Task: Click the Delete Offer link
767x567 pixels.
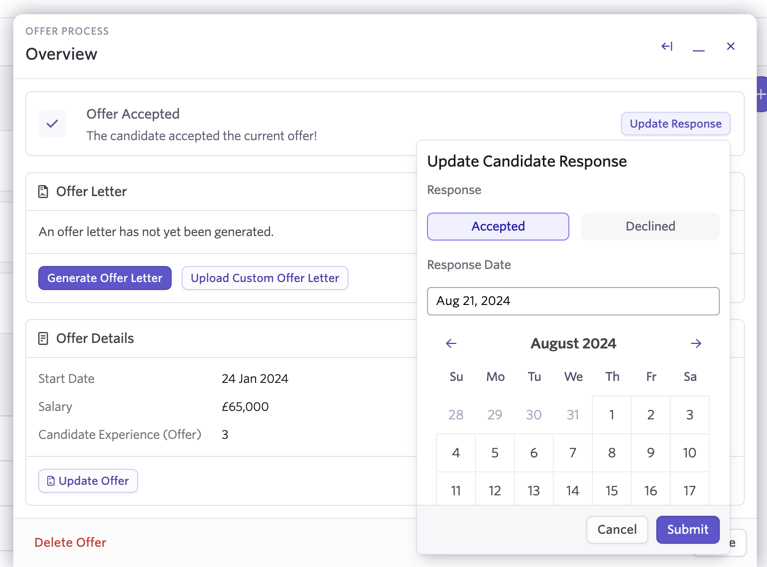Action: 70,543
